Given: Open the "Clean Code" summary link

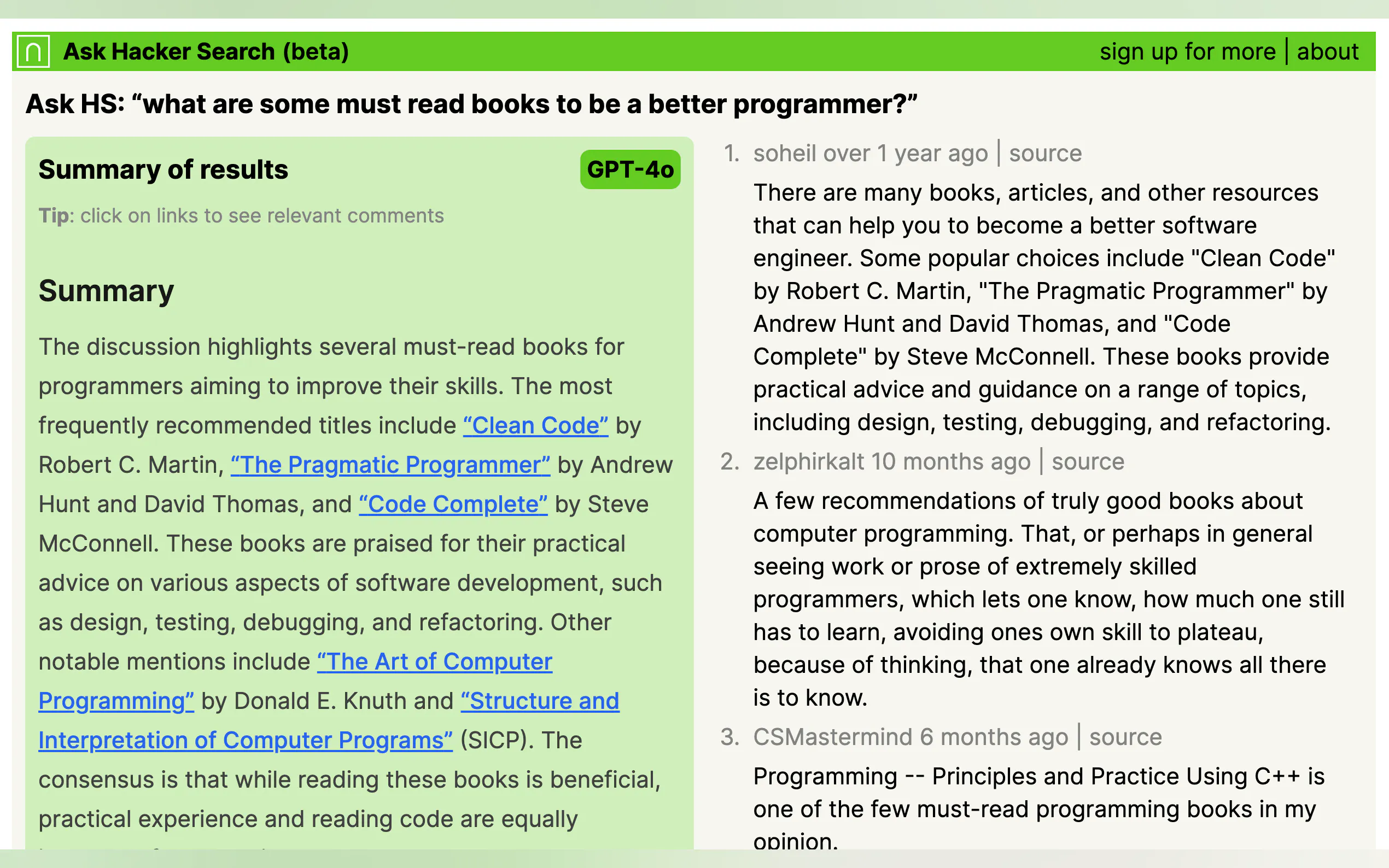Looking at the screenshot, I should coord(535,426).
